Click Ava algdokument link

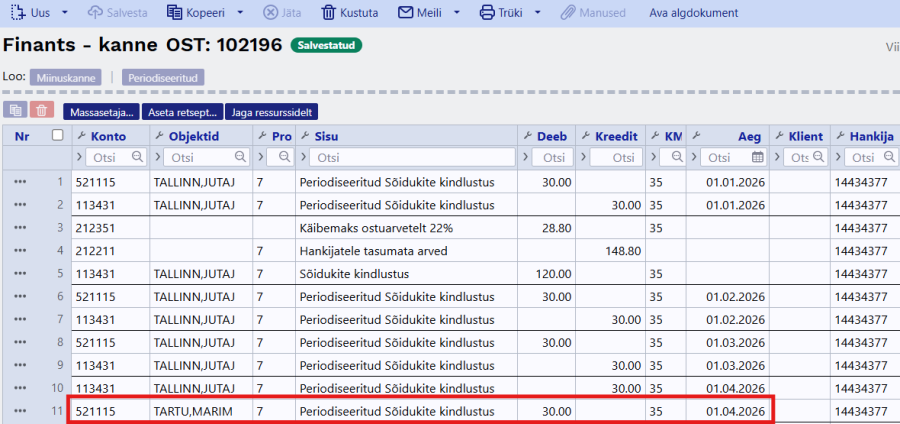point(694,13)
